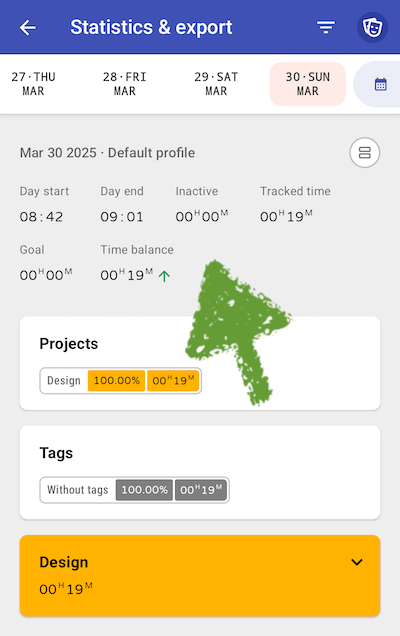Click the green time balance arrow
This screenshot has height=636, width=400.
pyautogui.click(x=164, y=276)
